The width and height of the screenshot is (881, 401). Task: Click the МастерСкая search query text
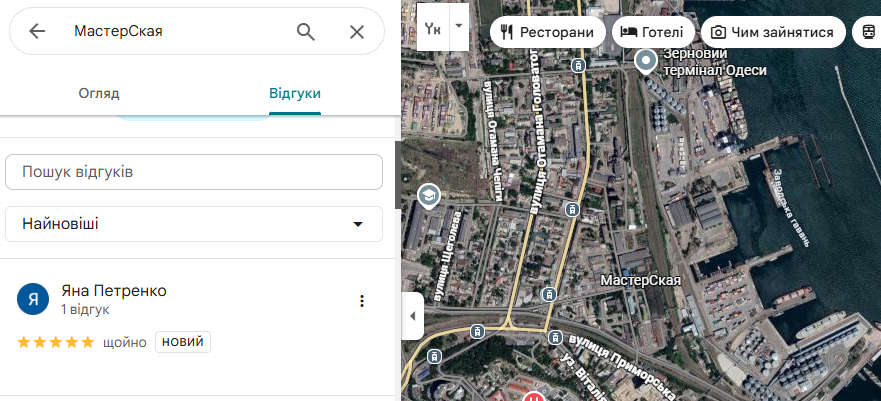coord(119,31)
